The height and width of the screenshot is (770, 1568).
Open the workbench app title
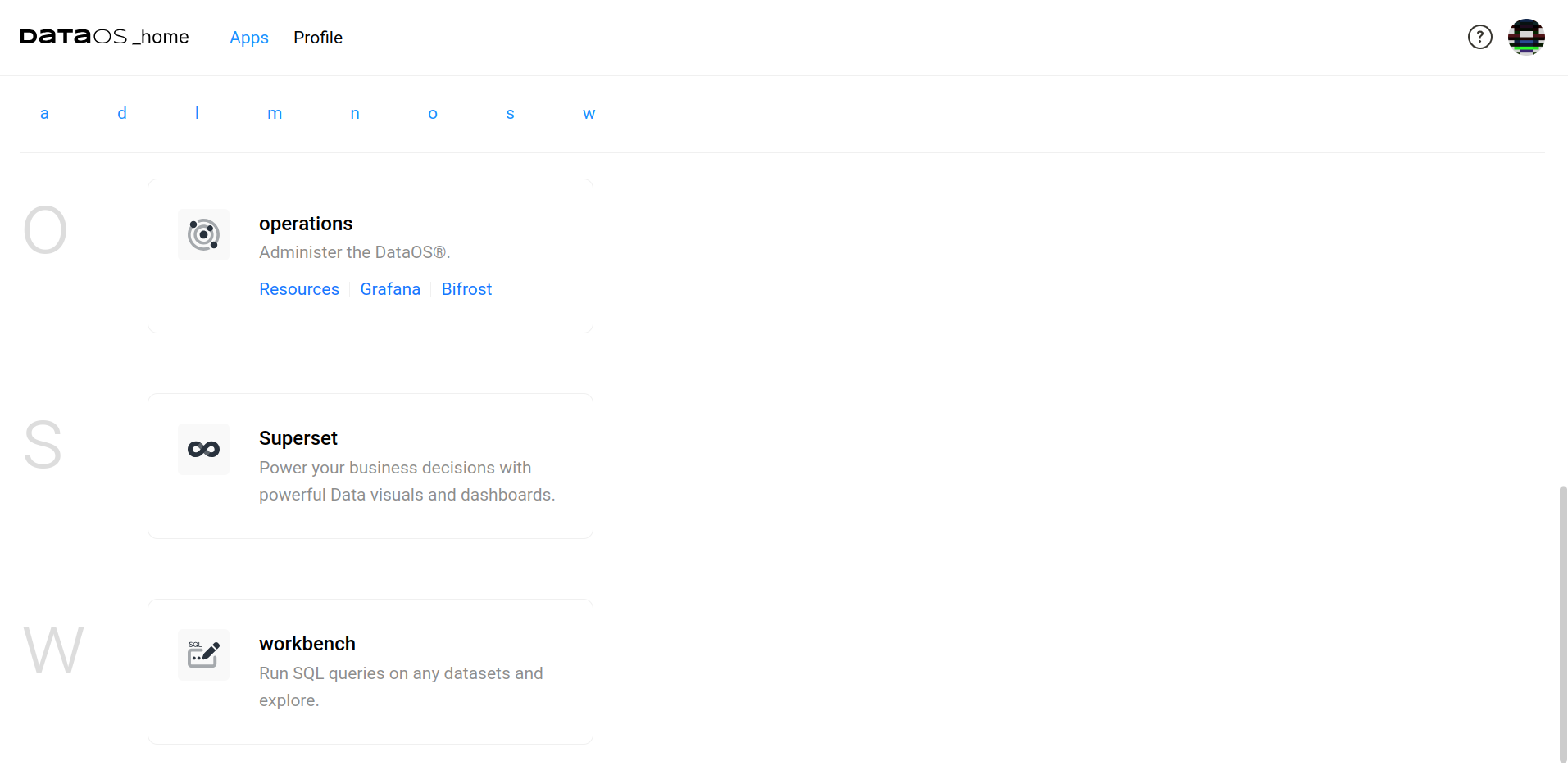307,644
